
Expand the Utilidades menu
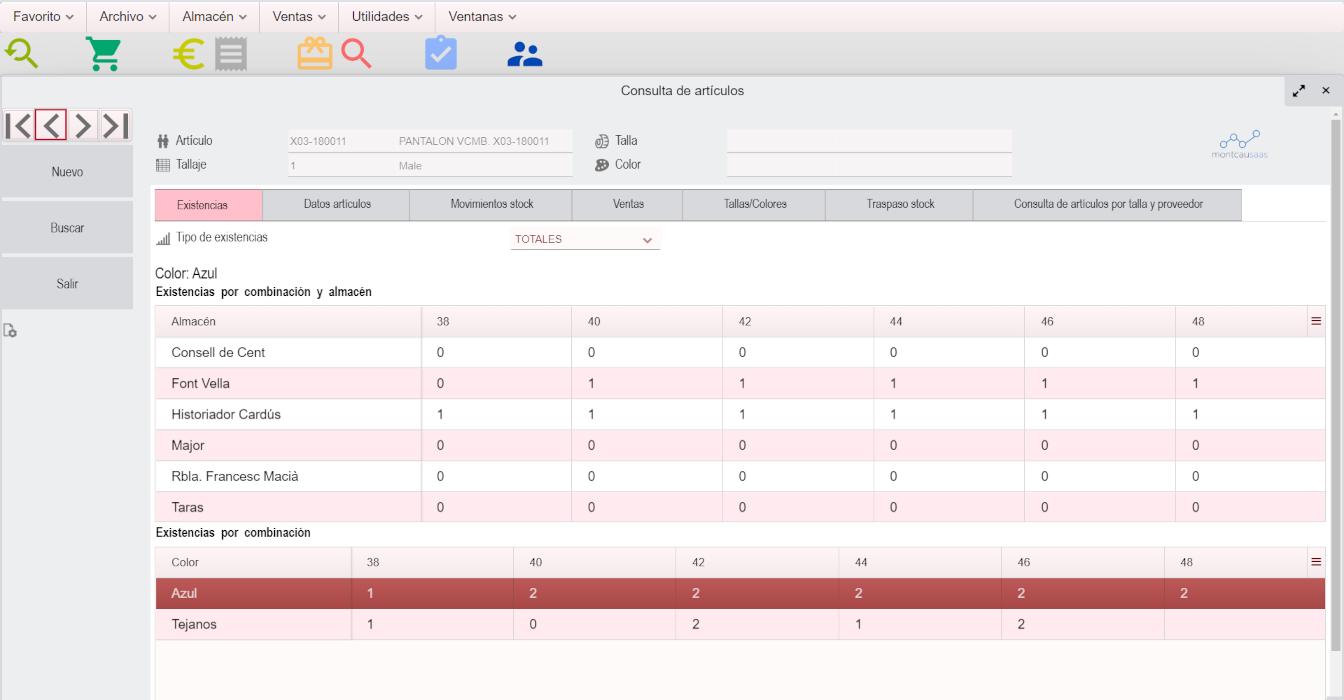[x=387, y=17]
